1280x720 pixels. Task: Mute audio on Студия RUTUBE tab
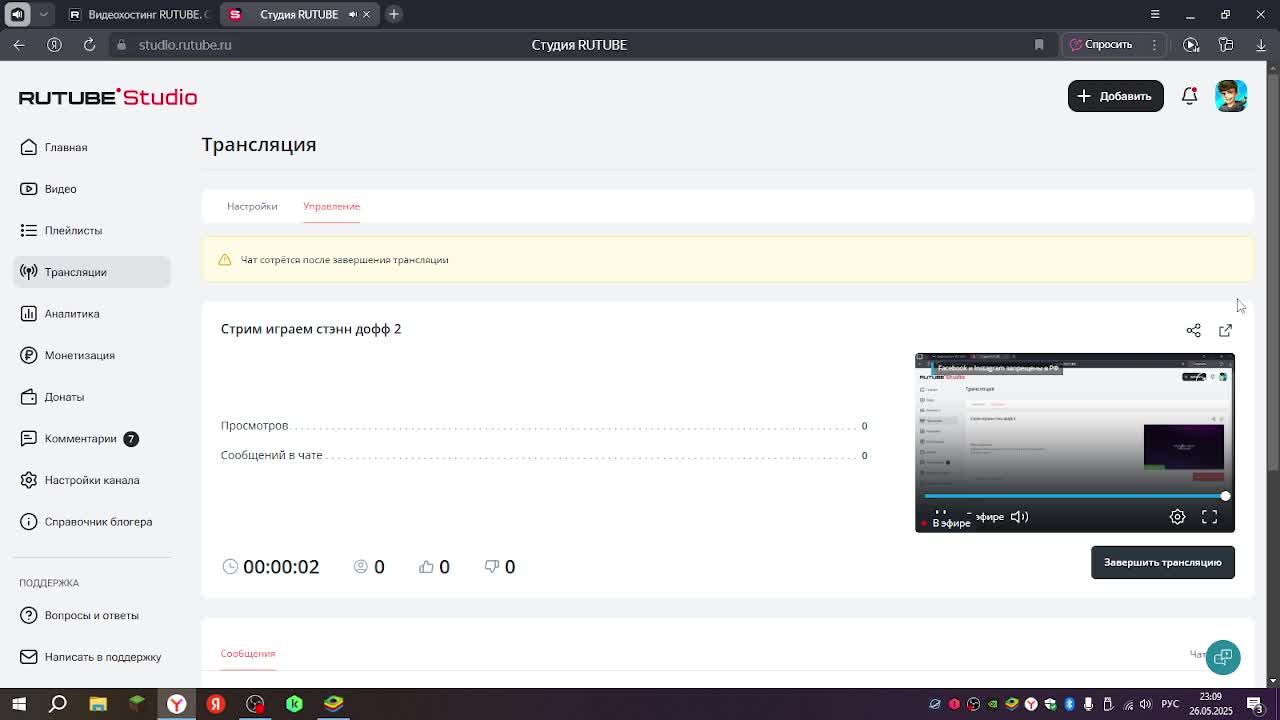[352, 14]
